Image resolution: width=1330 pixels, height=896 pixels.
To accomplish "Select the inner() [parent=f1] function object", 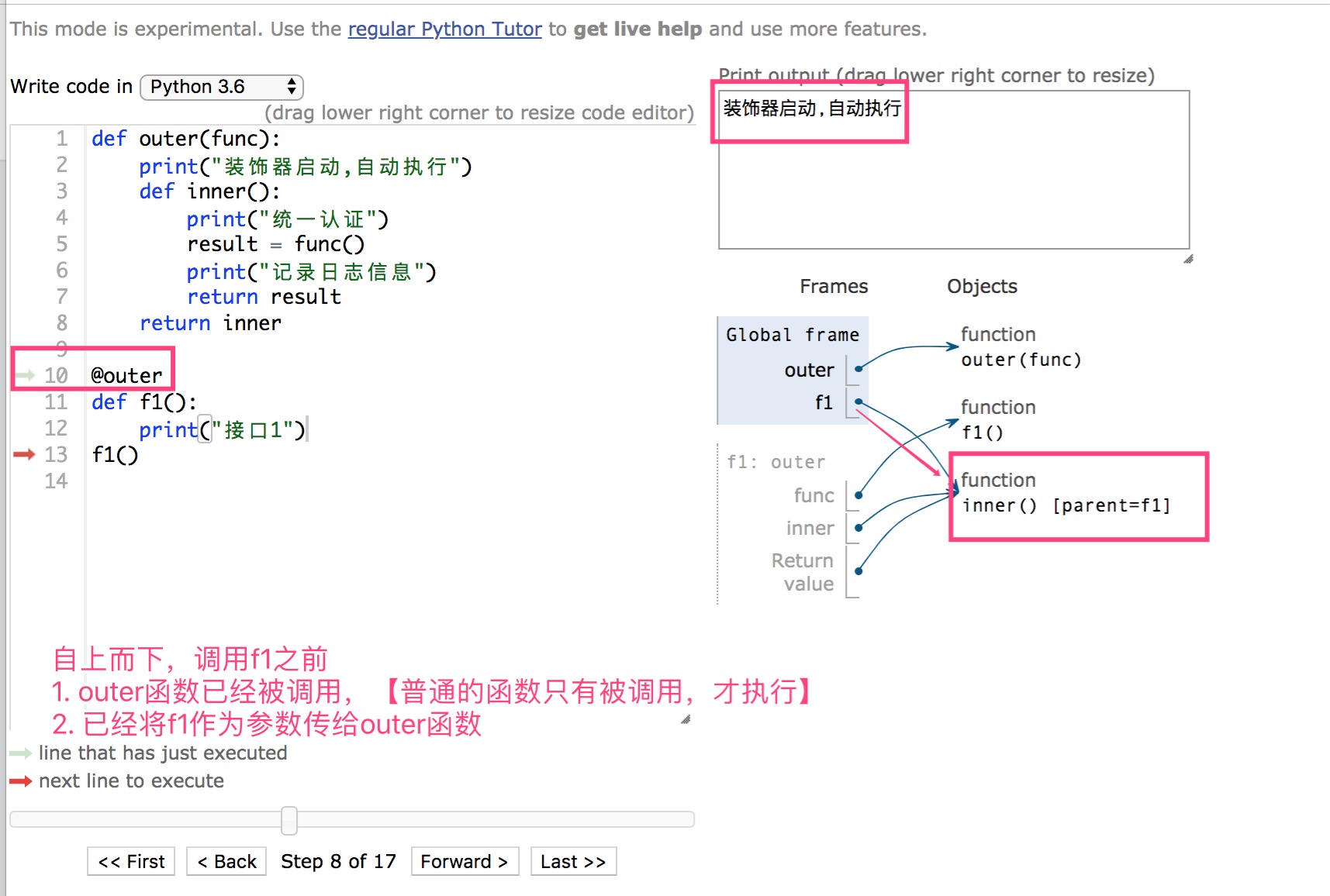I will (x=1065, y=493).
